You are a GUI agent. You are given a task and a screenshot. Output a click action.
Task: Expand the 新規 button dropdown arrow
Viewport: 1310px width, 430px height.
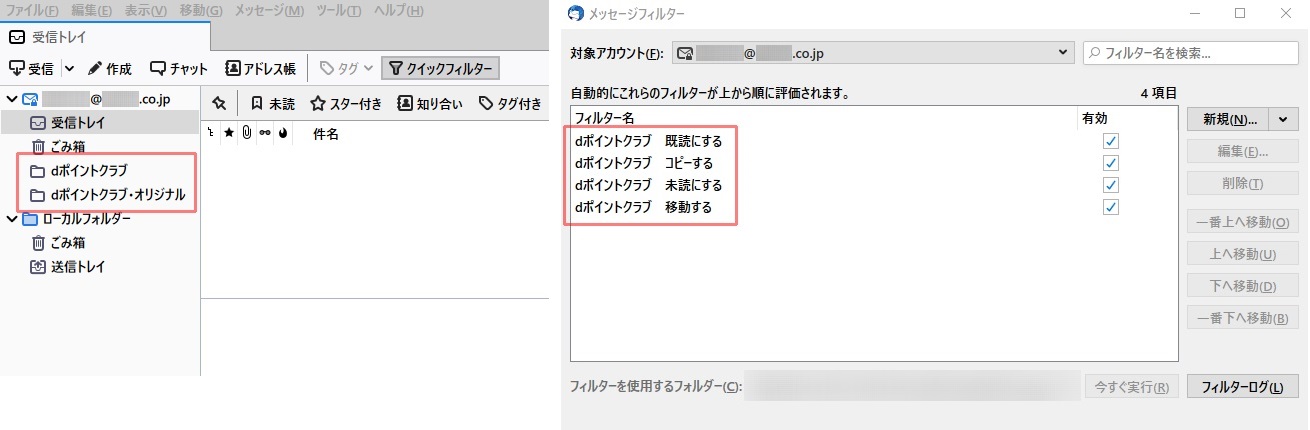(x=1284, y=119)
